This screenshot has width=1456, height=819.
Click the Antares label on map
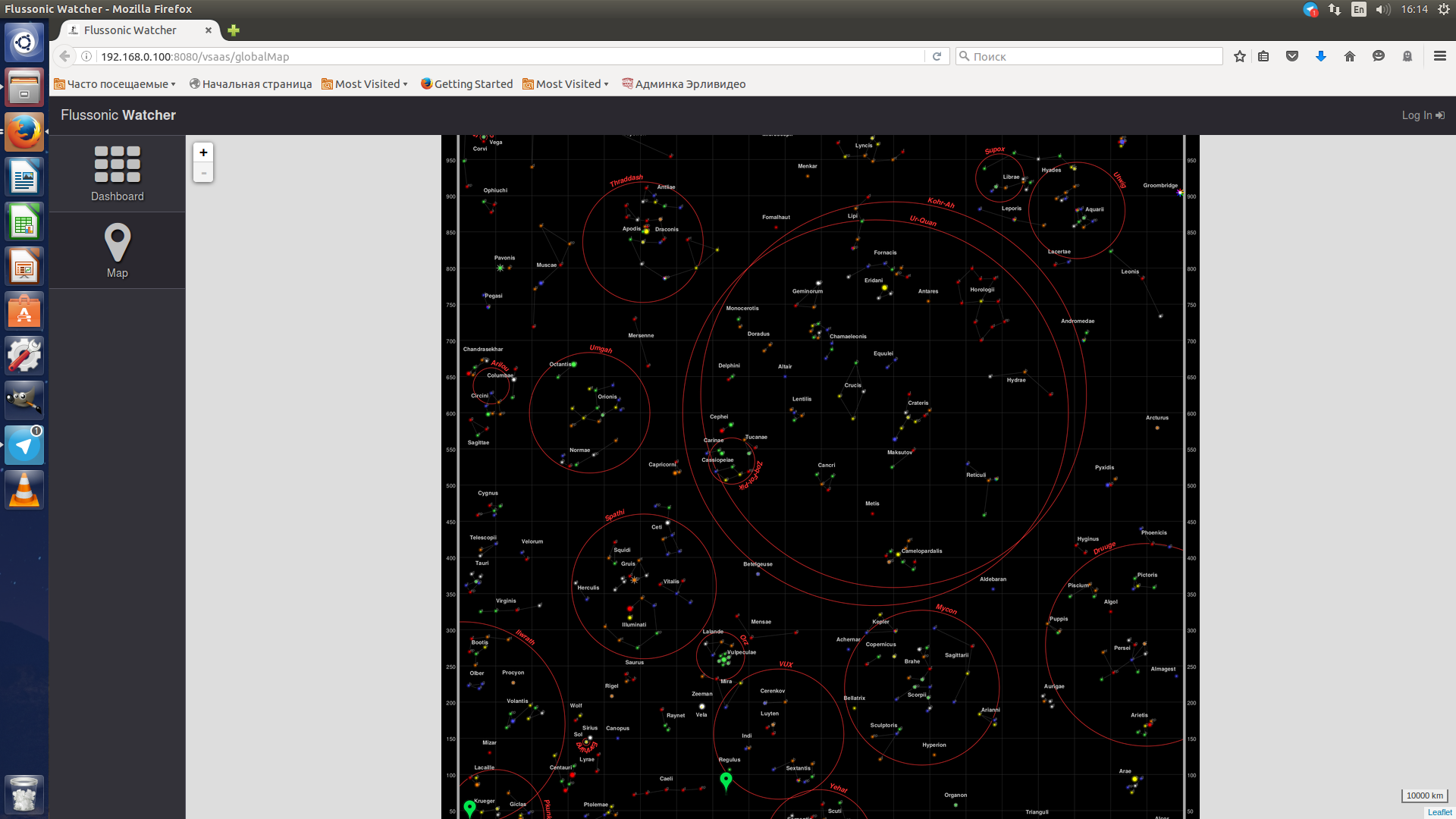click(x=928, y=291)
